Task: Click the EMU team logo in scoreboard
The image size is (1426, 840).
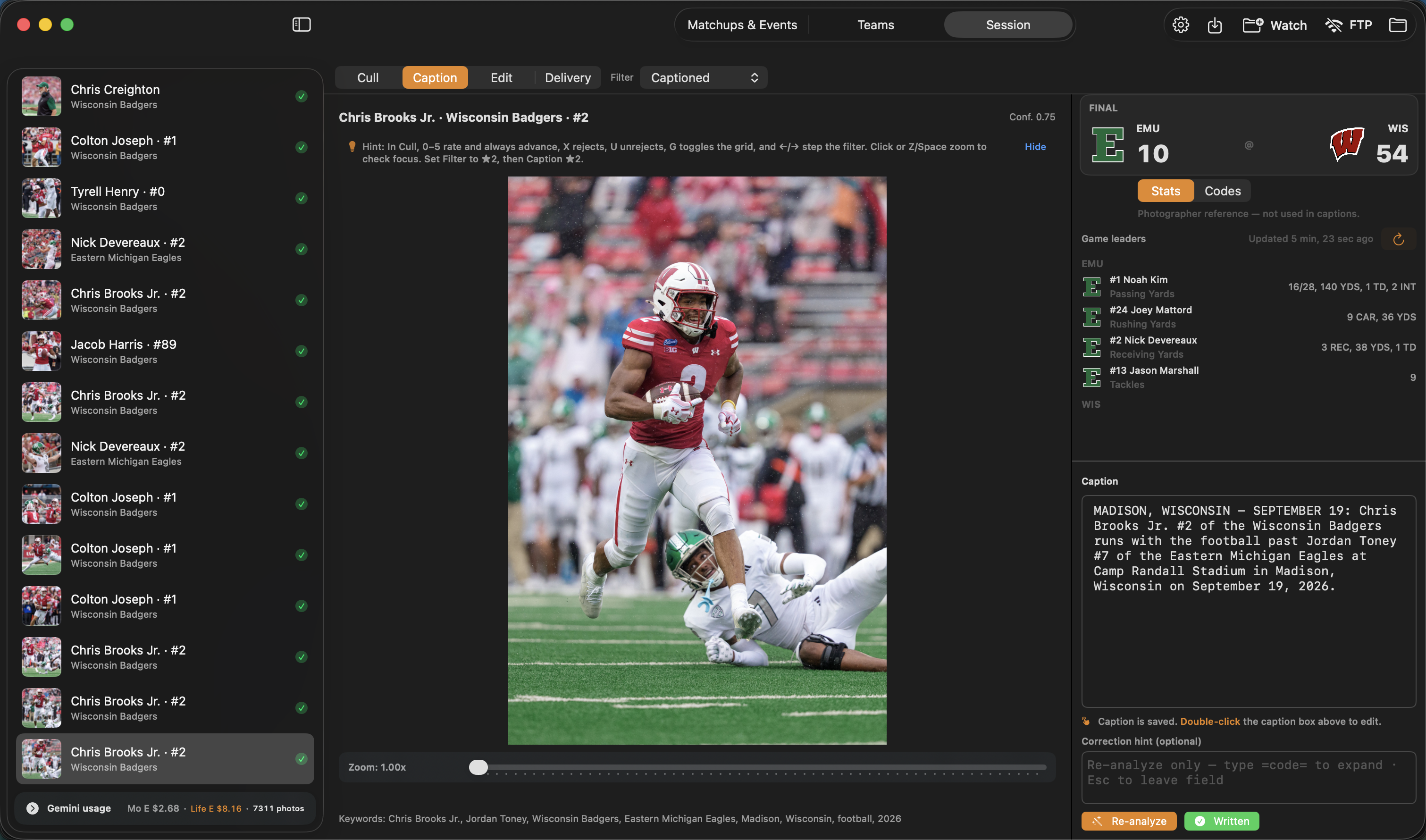Action: [x=1107, y=144]
